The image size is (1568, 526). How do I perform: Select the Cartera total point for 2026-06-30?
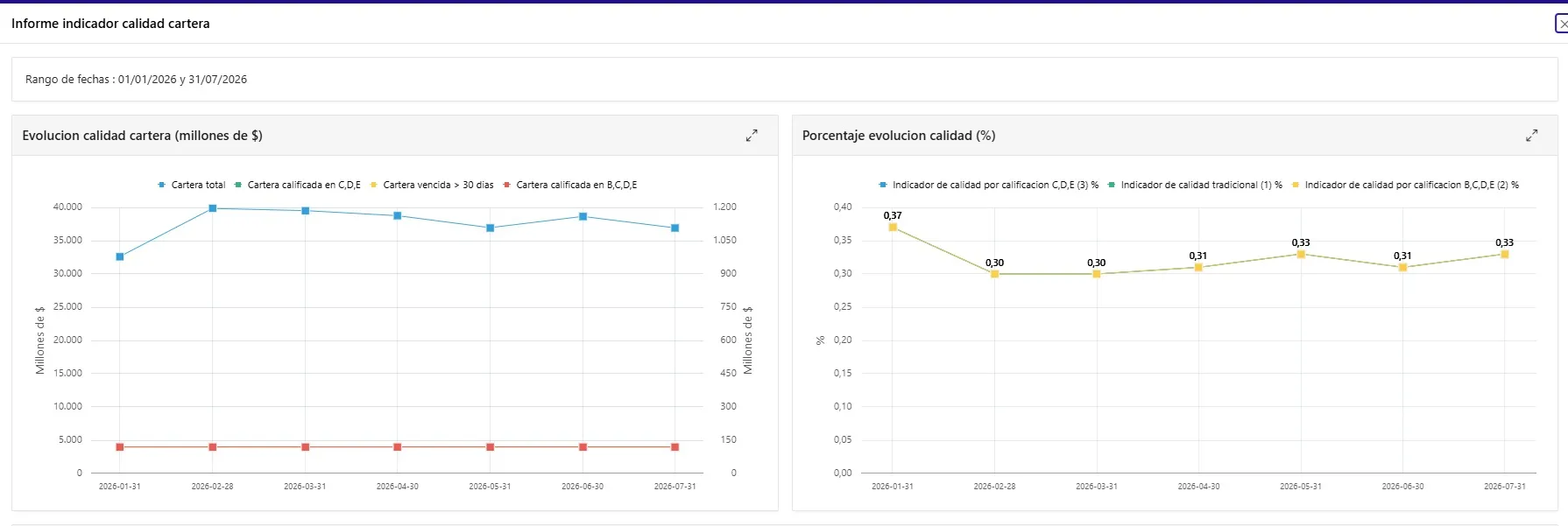pos(583,216)
